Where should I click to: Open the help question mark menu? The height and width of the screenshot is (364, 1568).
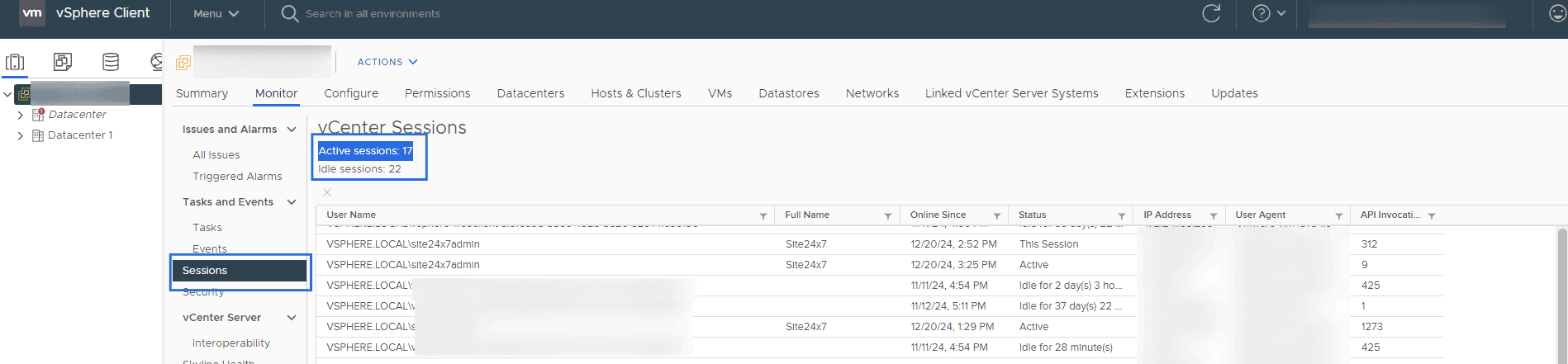[1268, 13]
